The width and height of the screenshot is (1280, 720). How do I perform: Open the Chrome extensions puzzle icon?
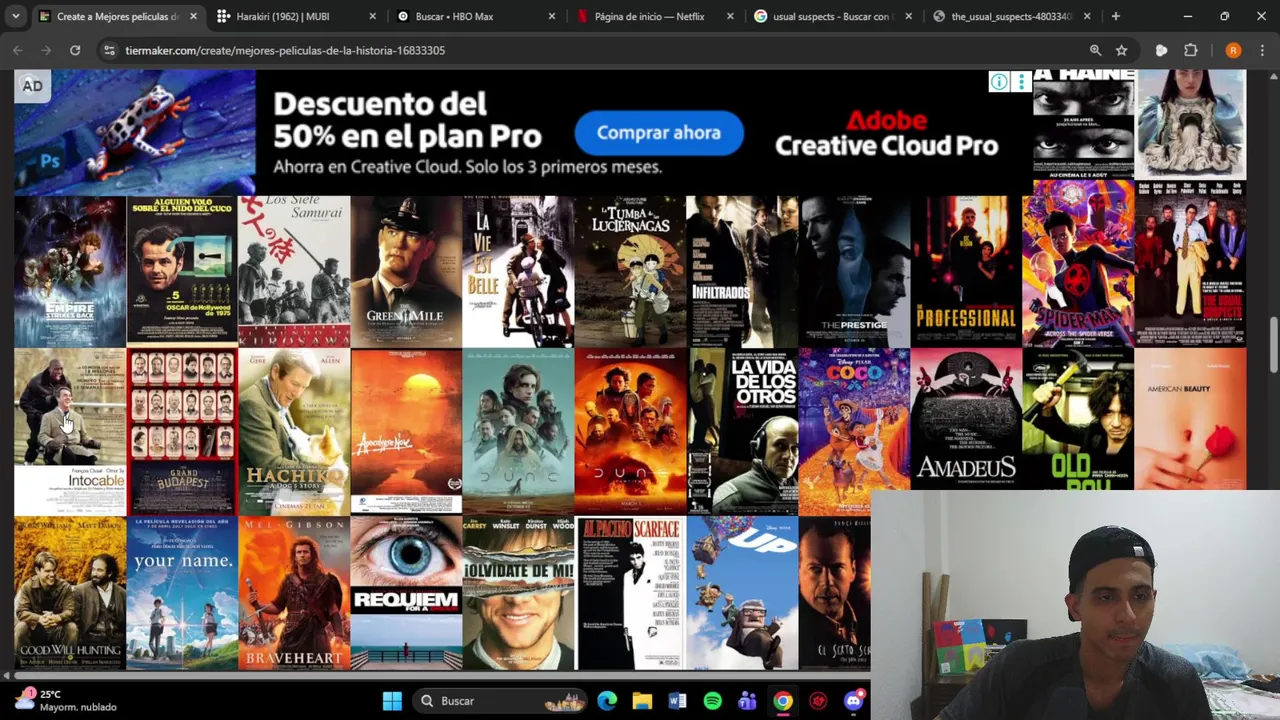click(1190, 50)
